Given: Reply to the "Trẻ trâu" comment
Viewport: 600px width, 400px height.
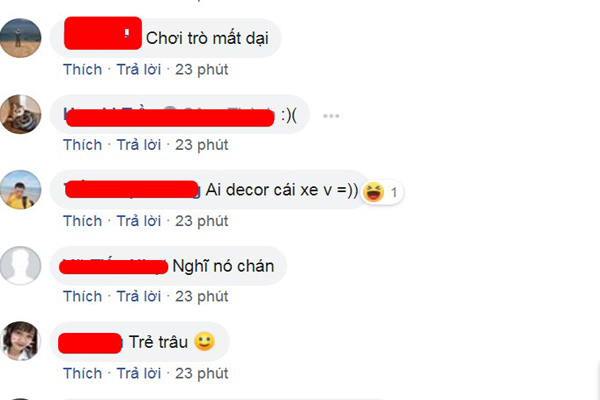Looking at the screenshot, I should [139, 374].
